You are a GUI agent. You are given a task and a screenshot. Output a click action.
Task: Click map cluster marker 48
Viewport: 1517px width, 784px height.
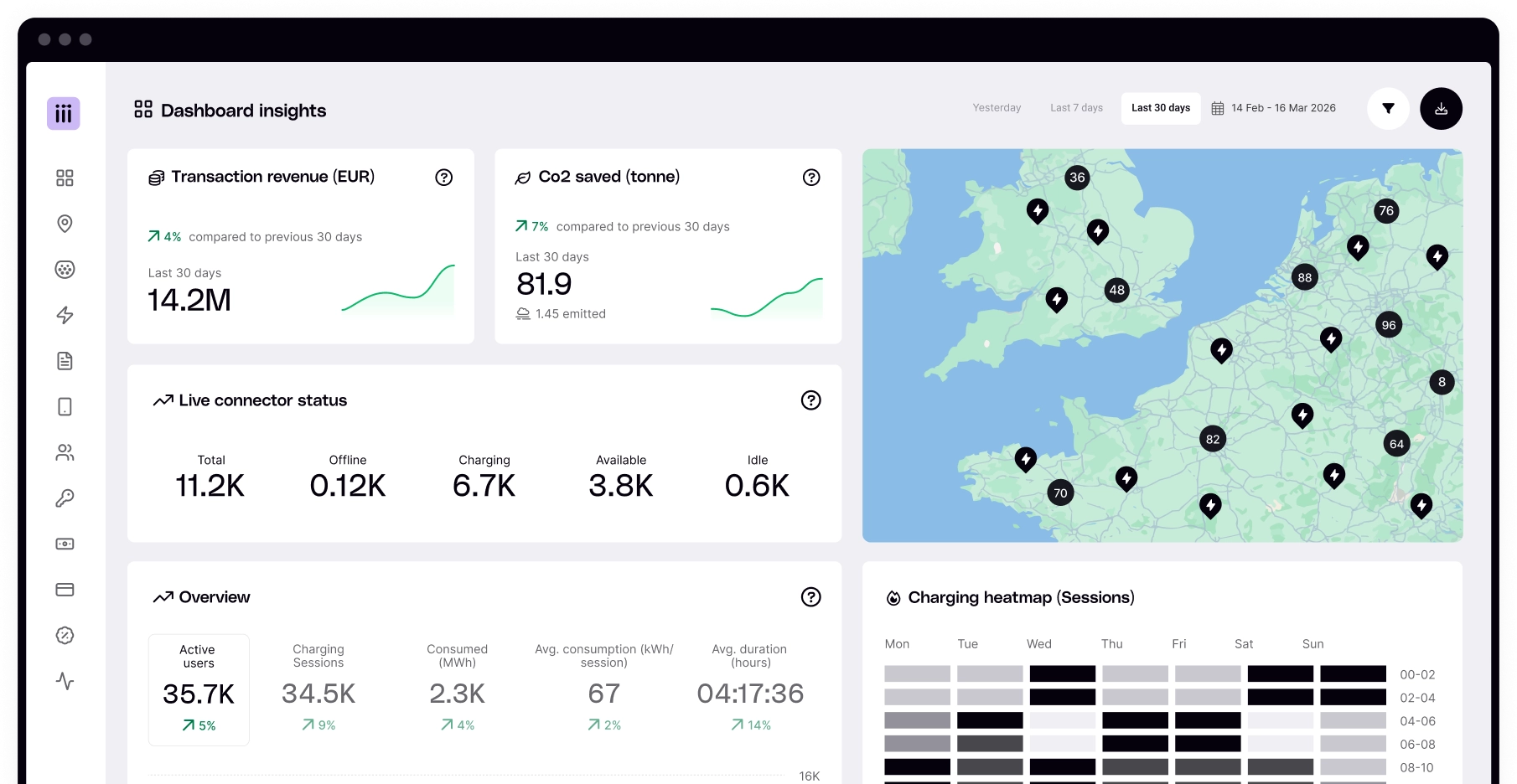[x=1116, y=290]
